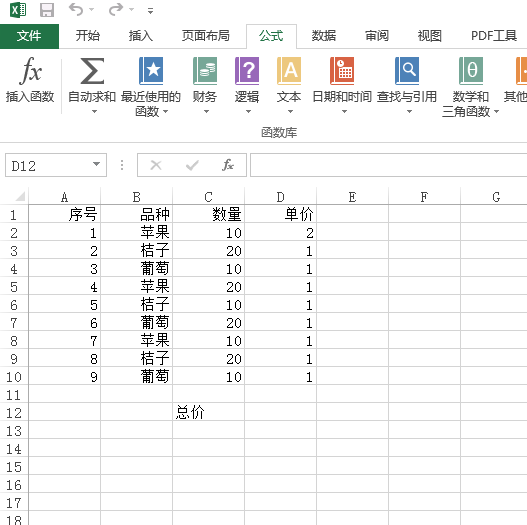This screenshot has height=525, width=527.
Task: Switch to the 数据 tab
Action: click(x=324, y=36)
